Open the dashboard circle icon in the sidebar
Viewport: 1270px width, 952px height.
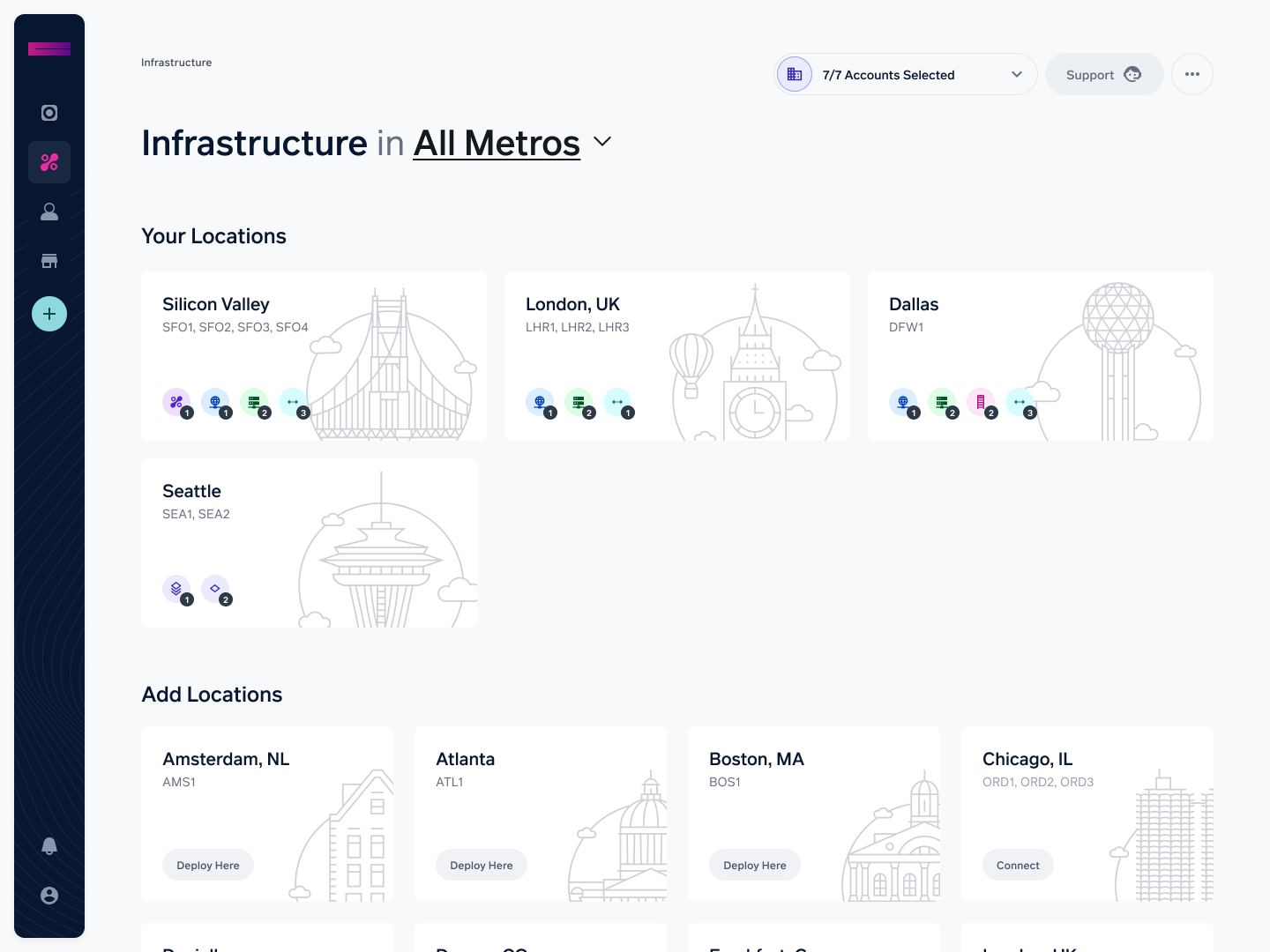[x=49, y=113]
